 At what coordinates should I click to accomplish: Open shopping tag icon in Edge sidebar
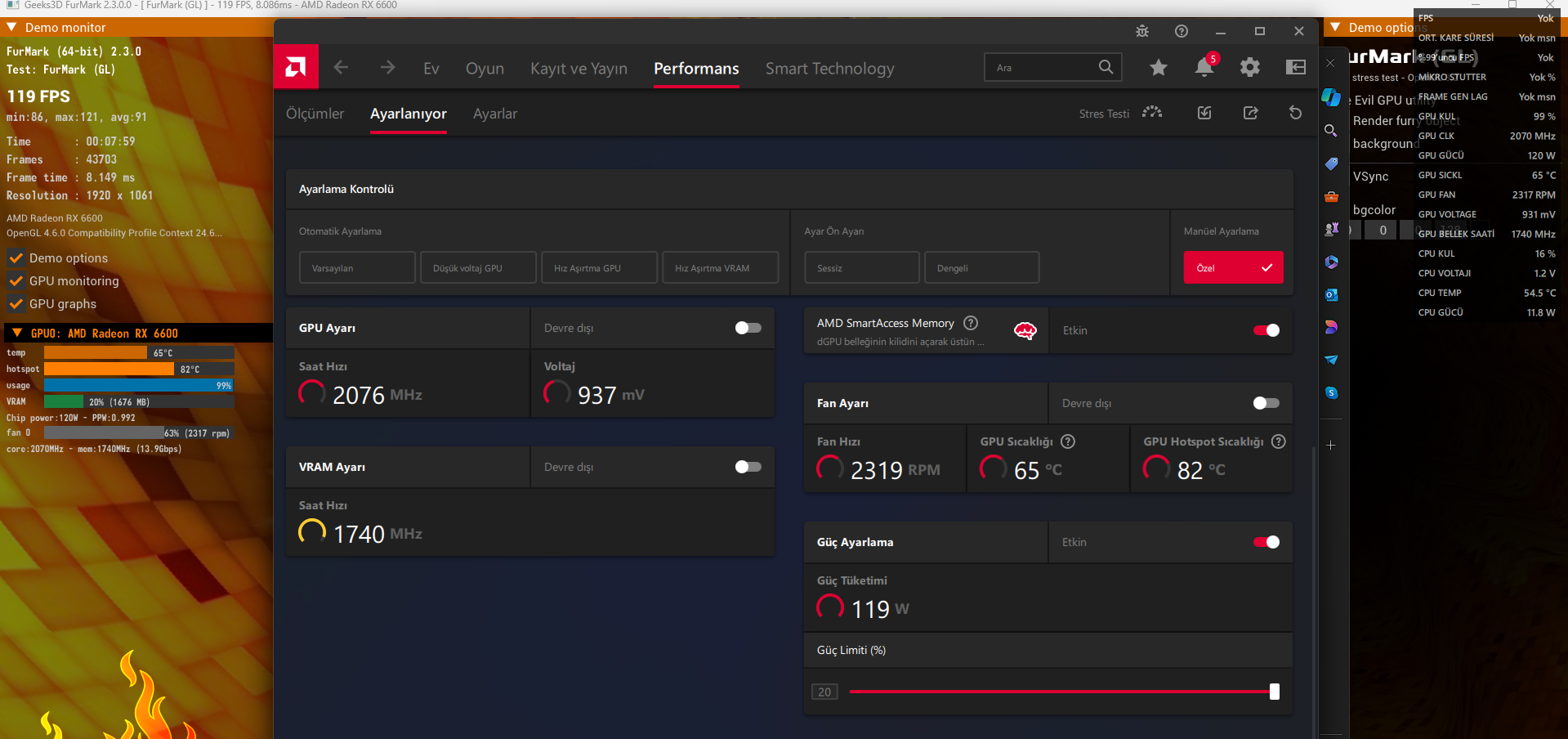[x=1331, y=163]
